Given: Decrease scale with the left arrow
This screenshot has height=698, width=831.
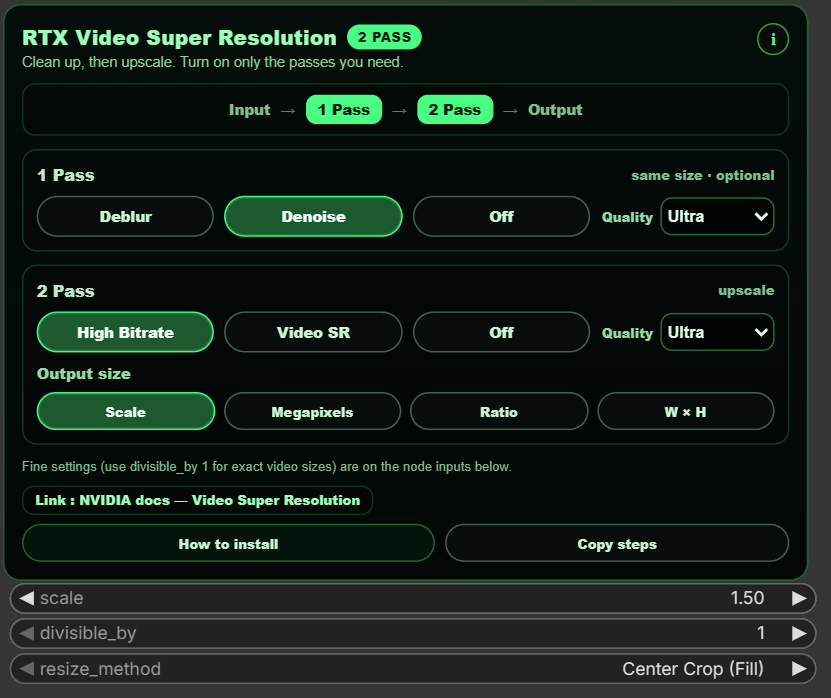Looking at the screenshot, I should point(26,598).
